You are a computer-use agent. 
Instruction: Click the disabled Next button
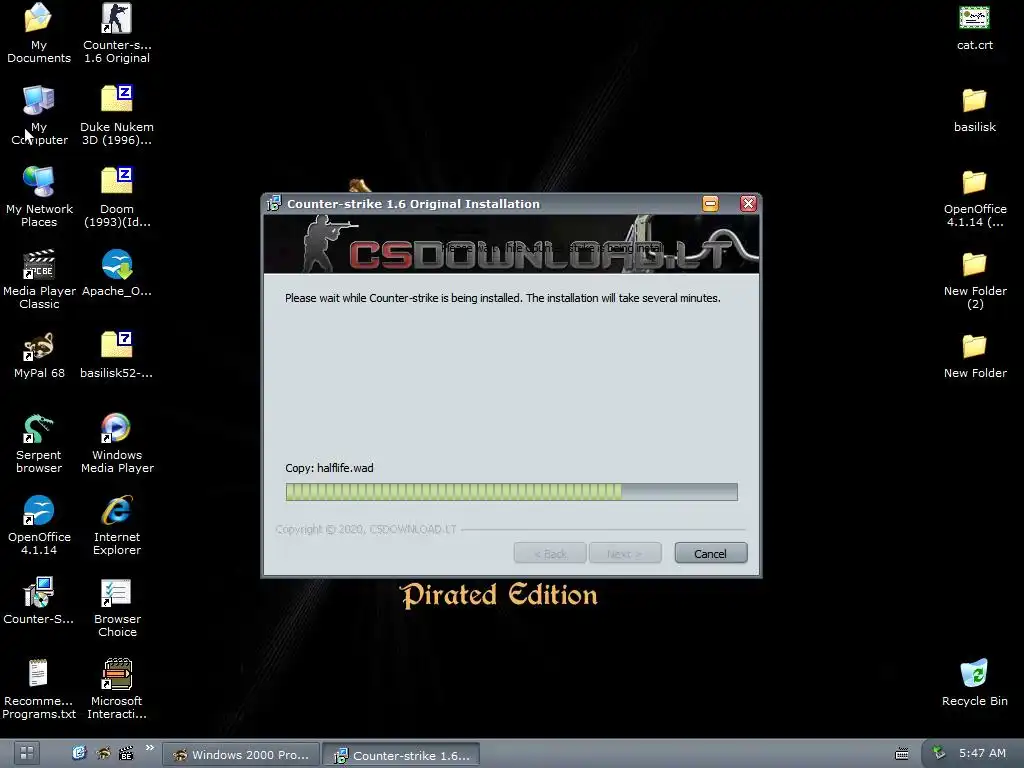(x=625, y=554)
